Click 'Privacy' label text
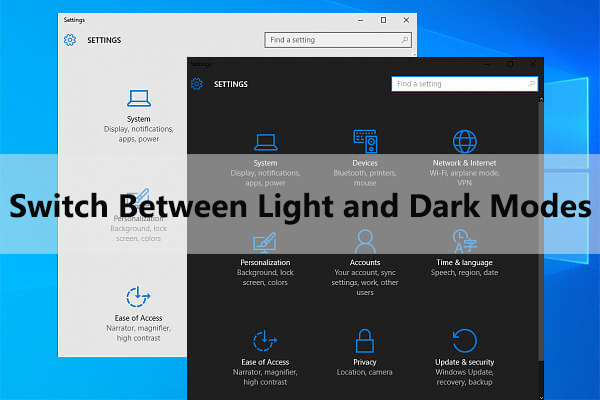 (365, 362)
